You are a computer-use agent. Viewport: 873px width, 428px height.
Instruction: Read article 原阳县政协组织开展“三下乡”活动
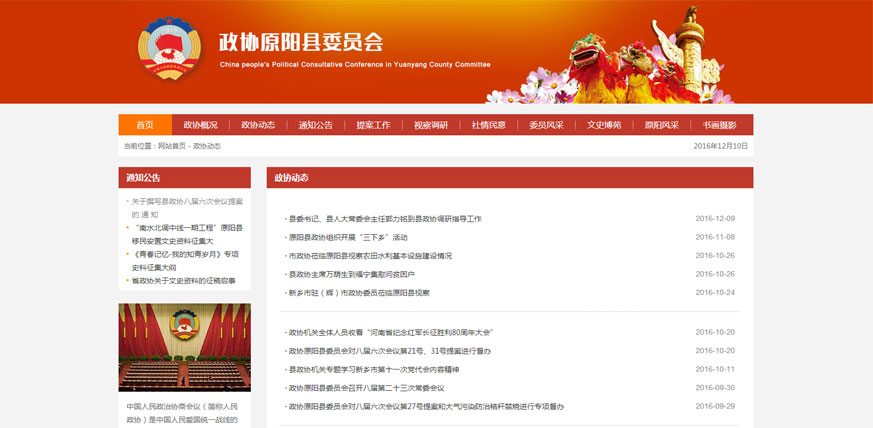(x=348, y=237)
